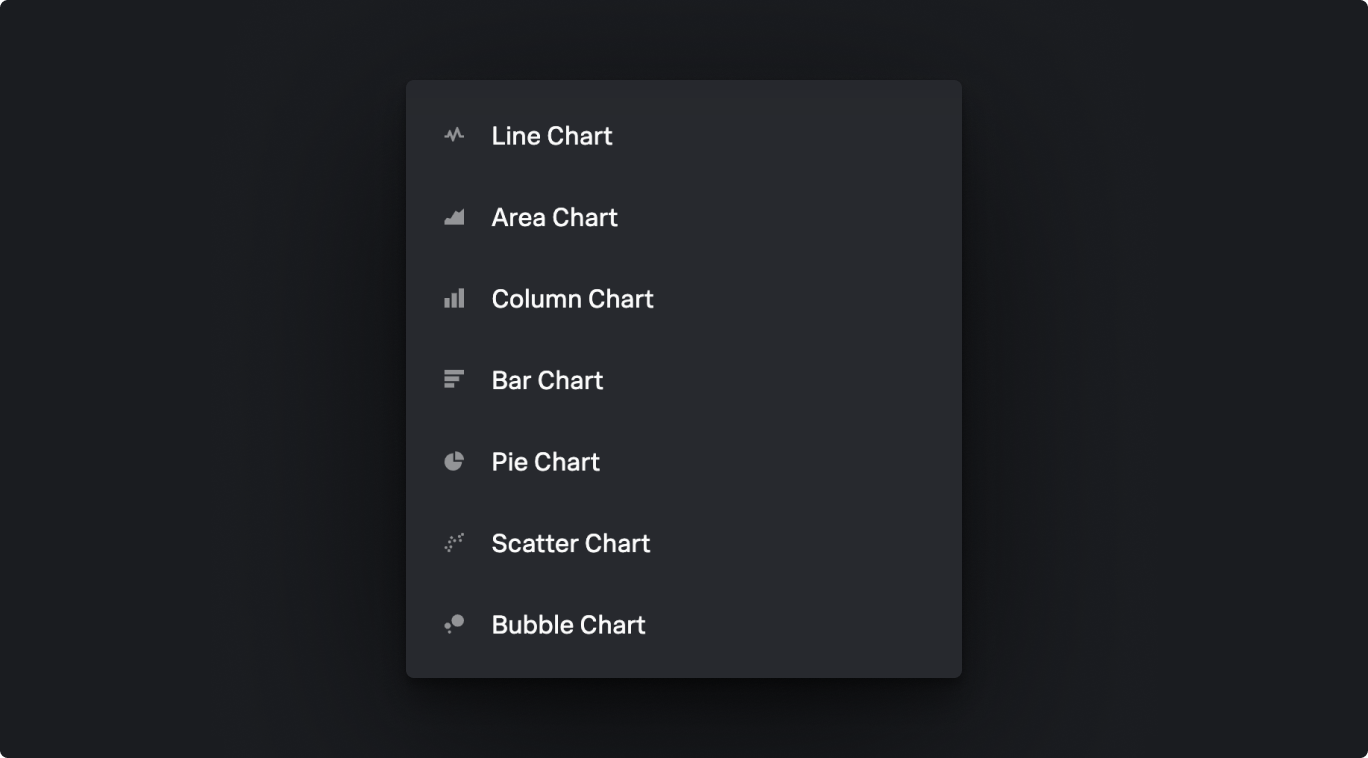Click the Area Chart mountain icon
The width and height of the screenshot is (1368, 758).
(x=454, y=217)
